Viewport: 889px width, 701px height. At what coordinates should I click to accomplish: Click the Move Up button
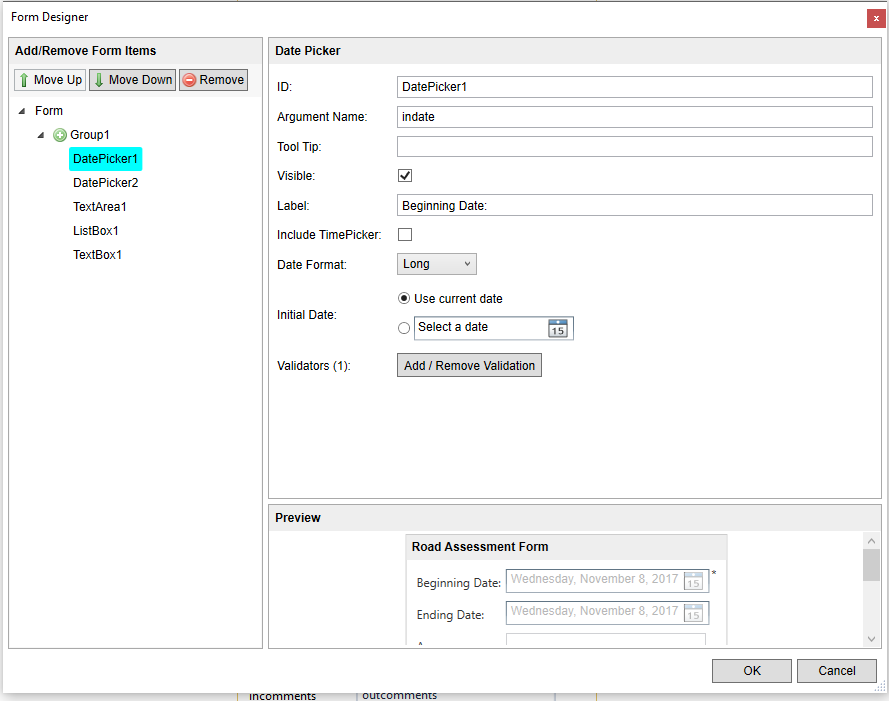pos(50,80)
